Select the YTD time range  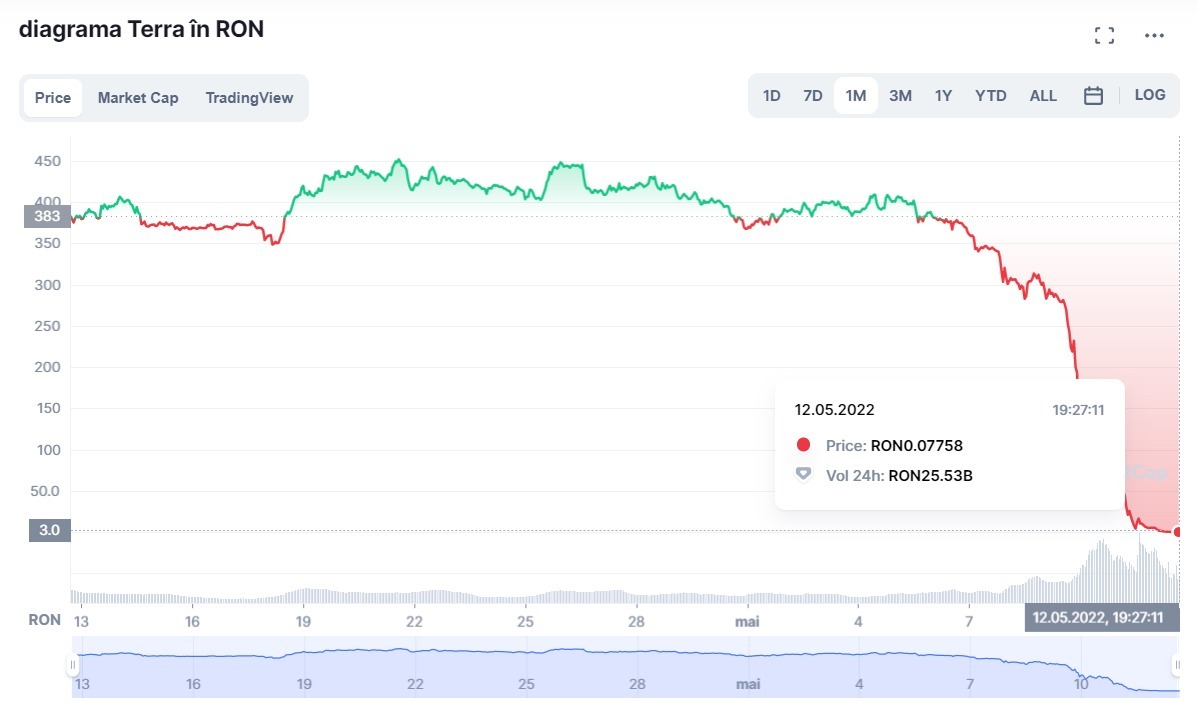click(x=991, y=95)
